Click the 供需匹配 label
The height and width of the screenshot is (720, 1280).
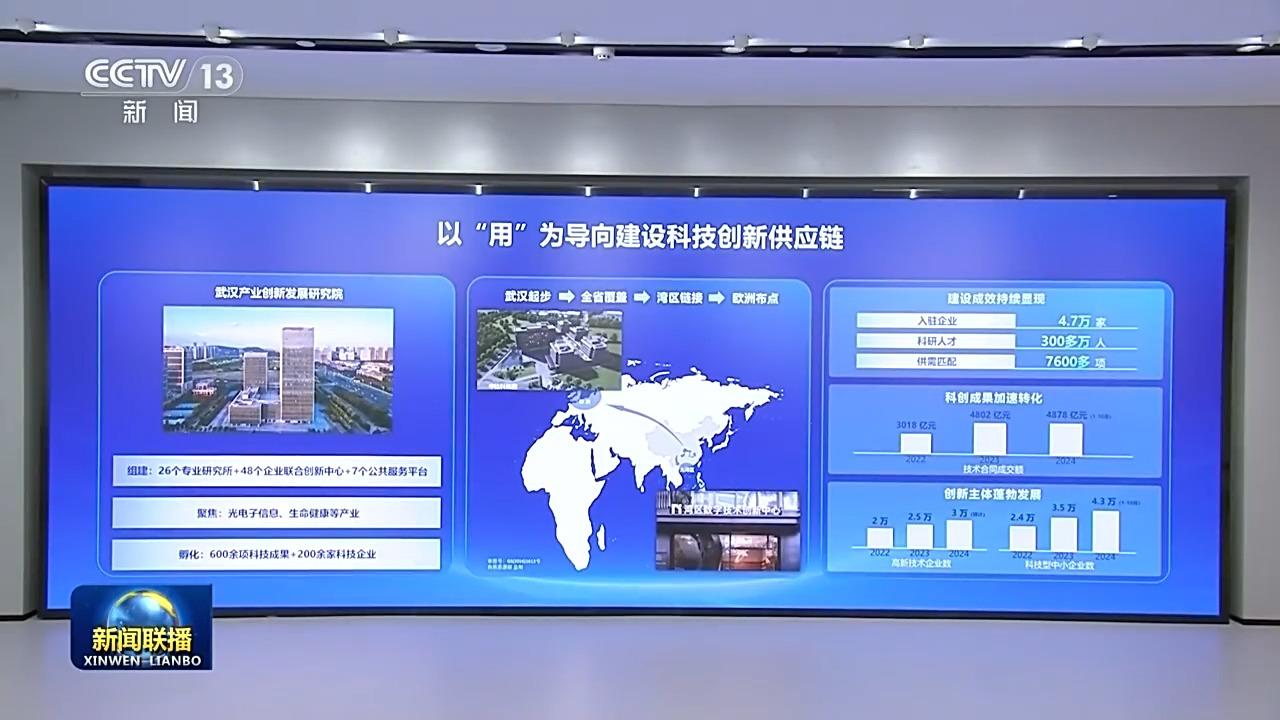(936, 361)
